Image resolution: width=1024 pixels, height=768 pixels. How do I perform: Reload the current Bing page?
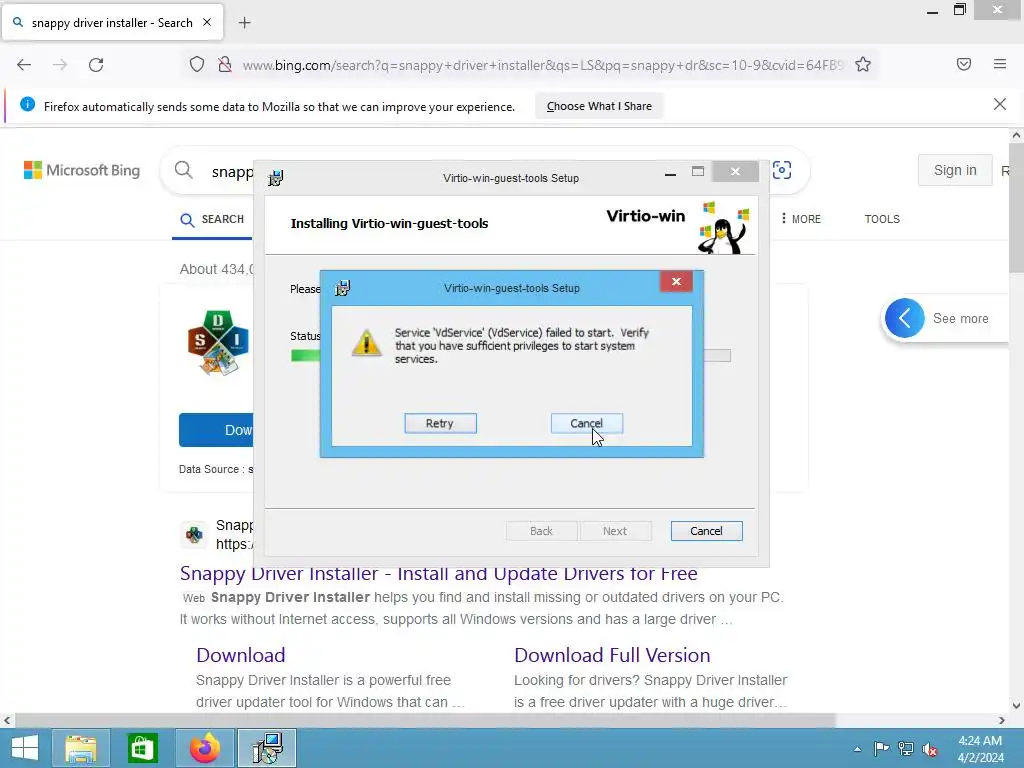point(96,65)
